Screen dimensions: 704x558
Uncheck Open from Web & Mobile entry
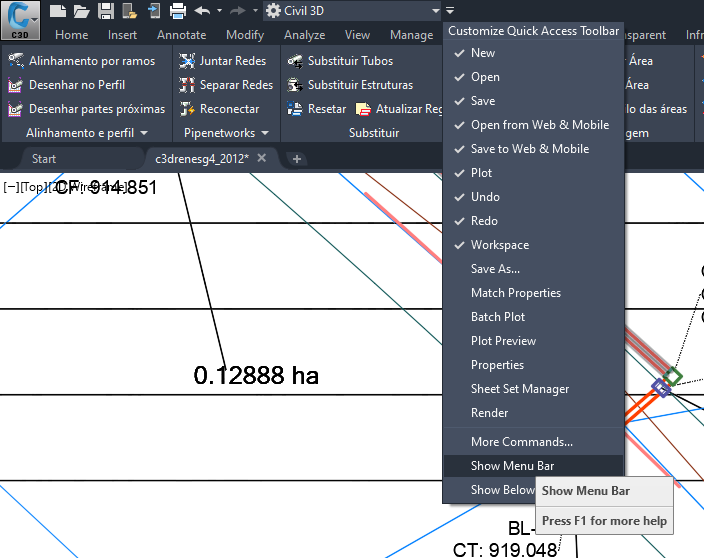(x=533, y=125)
